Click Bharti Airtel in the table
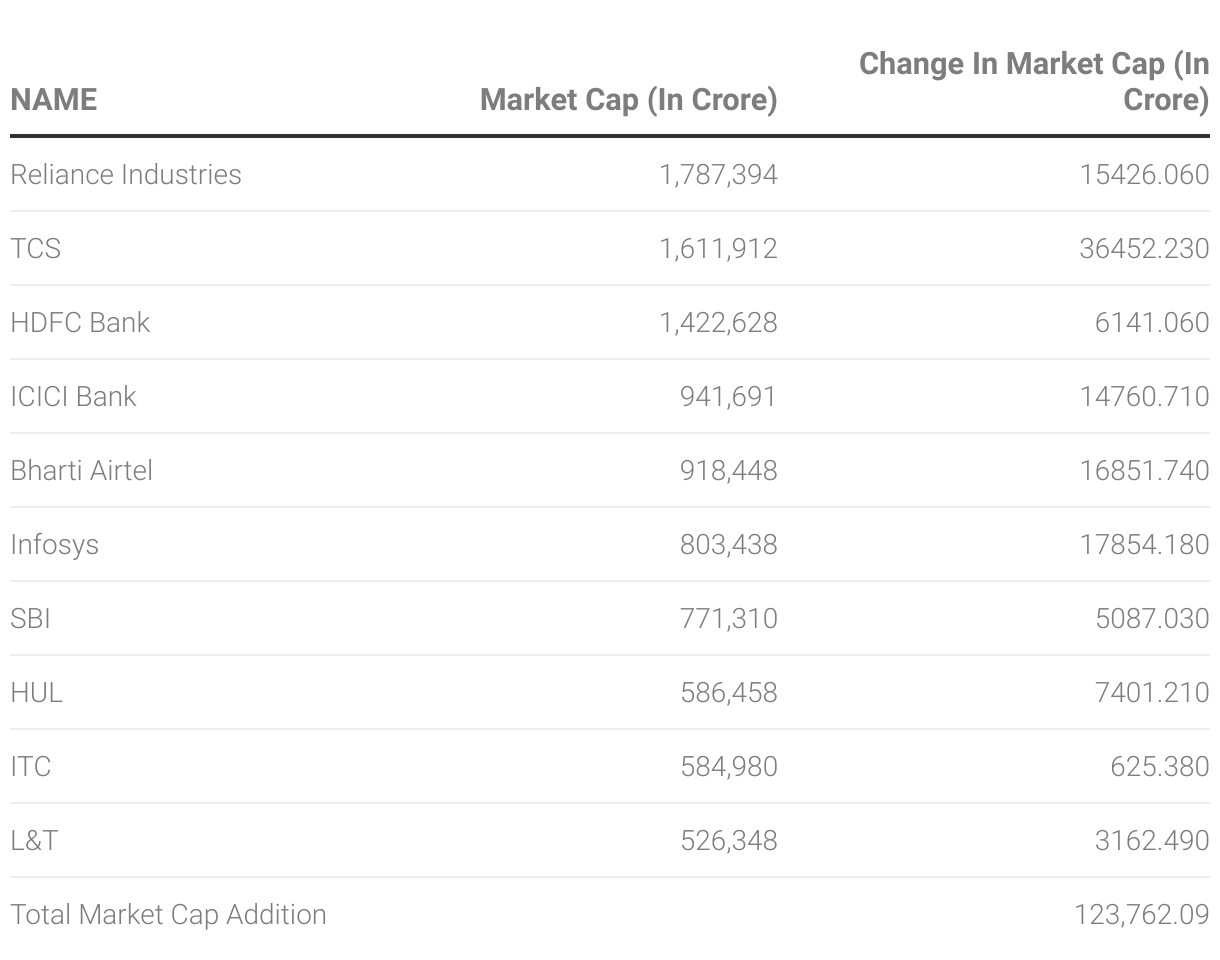This screenshot has height=960, width=1220. pos(82,470)
